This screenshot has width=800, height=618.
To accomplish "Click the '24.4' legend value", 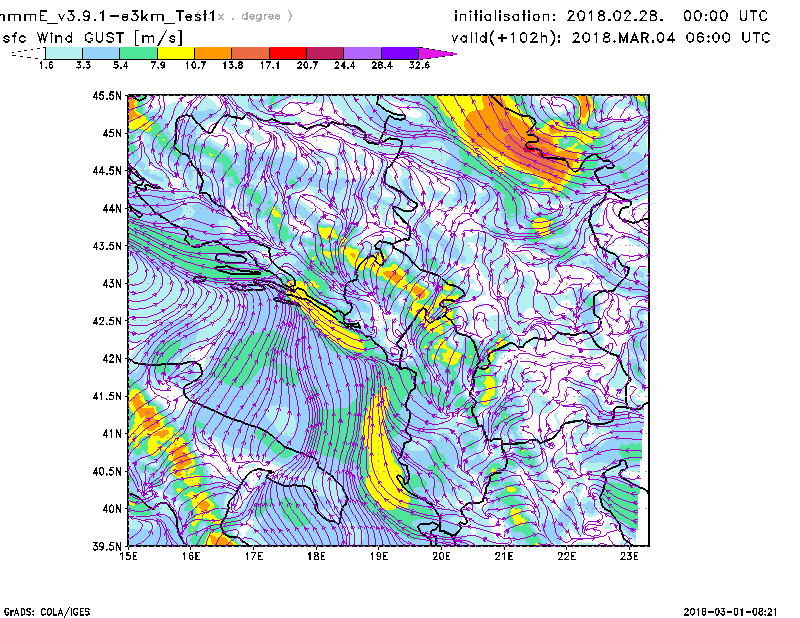I will pos(344,65).
